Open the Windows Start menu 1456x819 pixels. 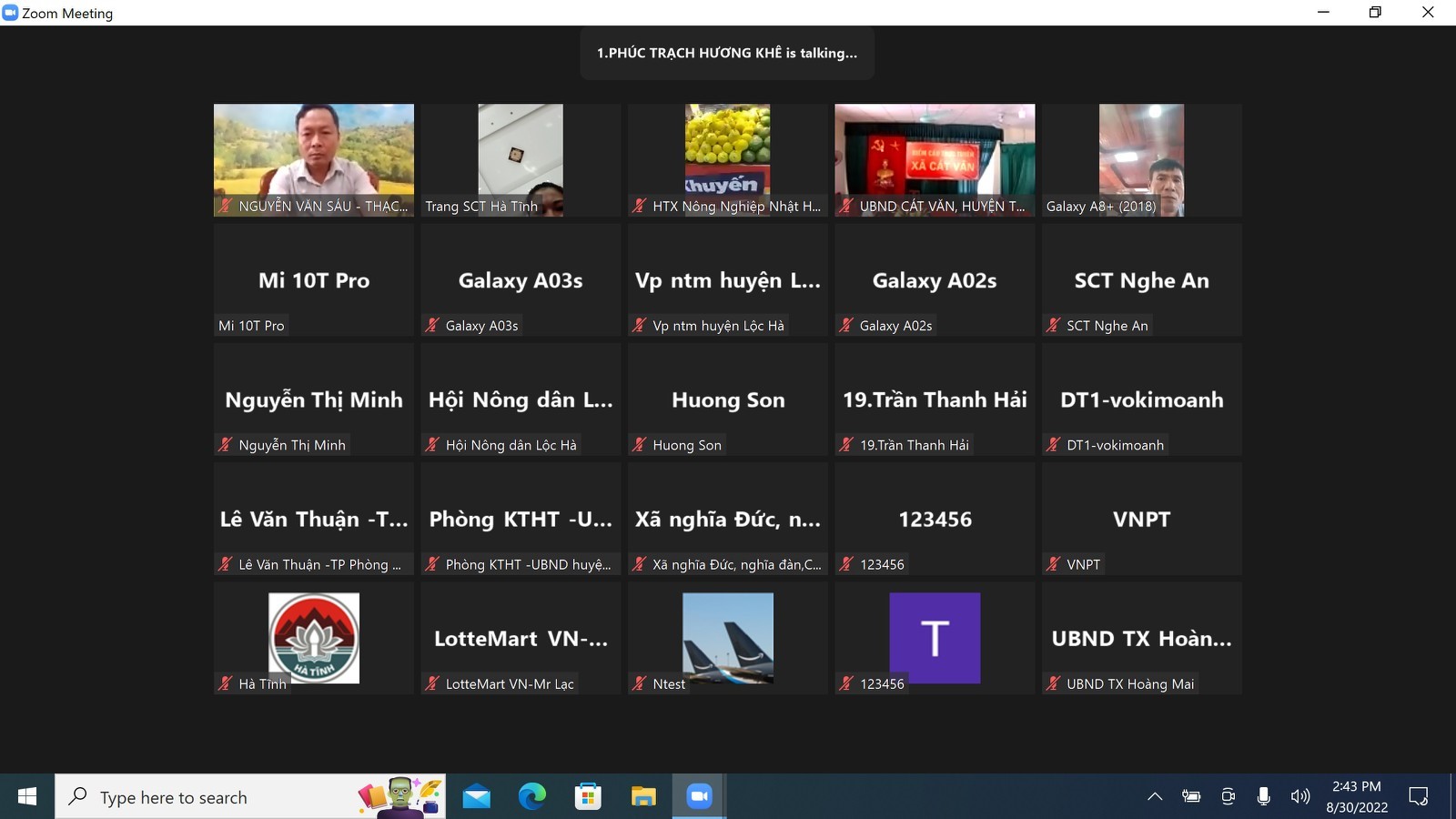point(27,797)
